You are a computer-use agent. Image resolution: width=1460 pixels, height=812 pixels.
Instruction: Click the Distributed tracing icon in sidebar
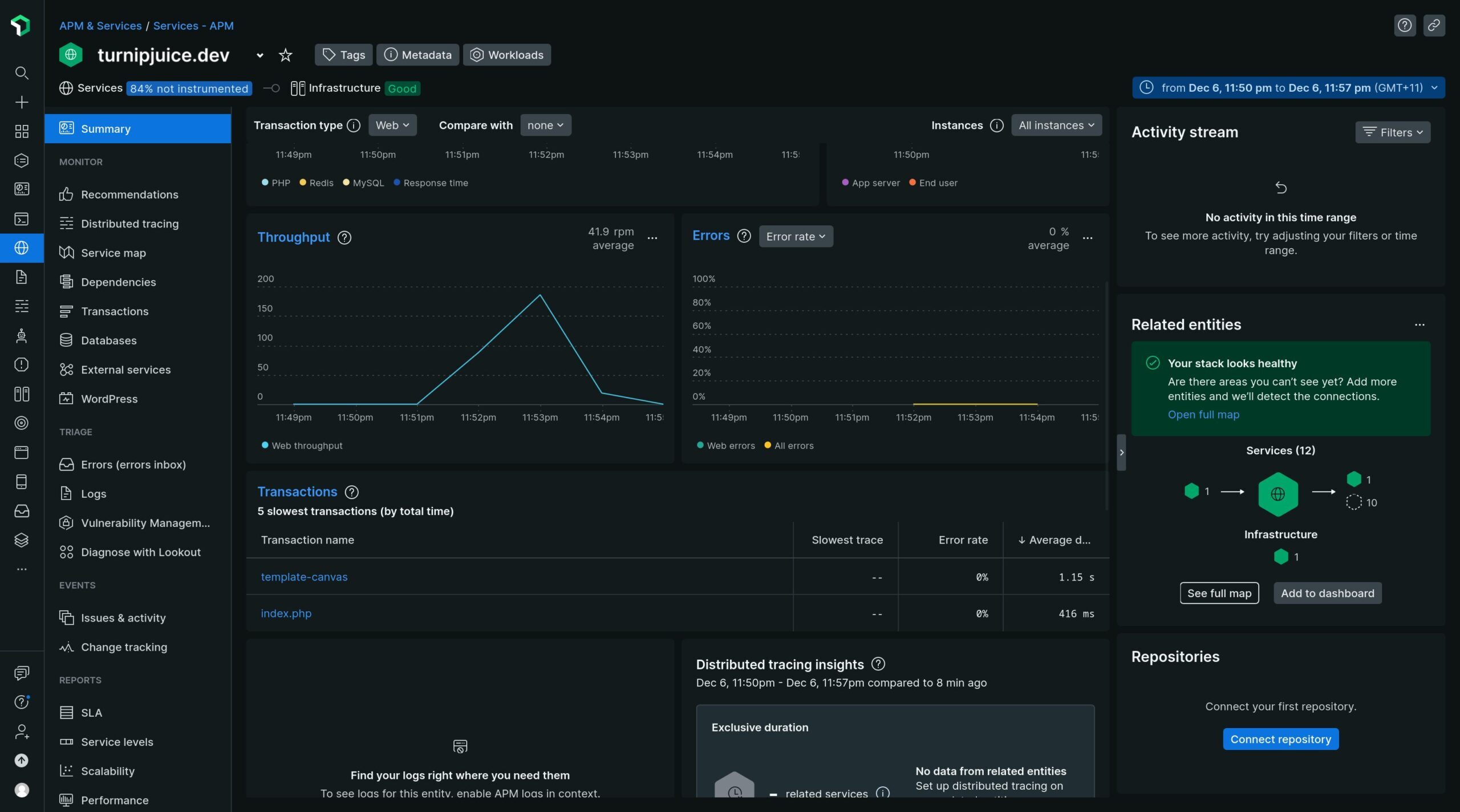point(65,223)
